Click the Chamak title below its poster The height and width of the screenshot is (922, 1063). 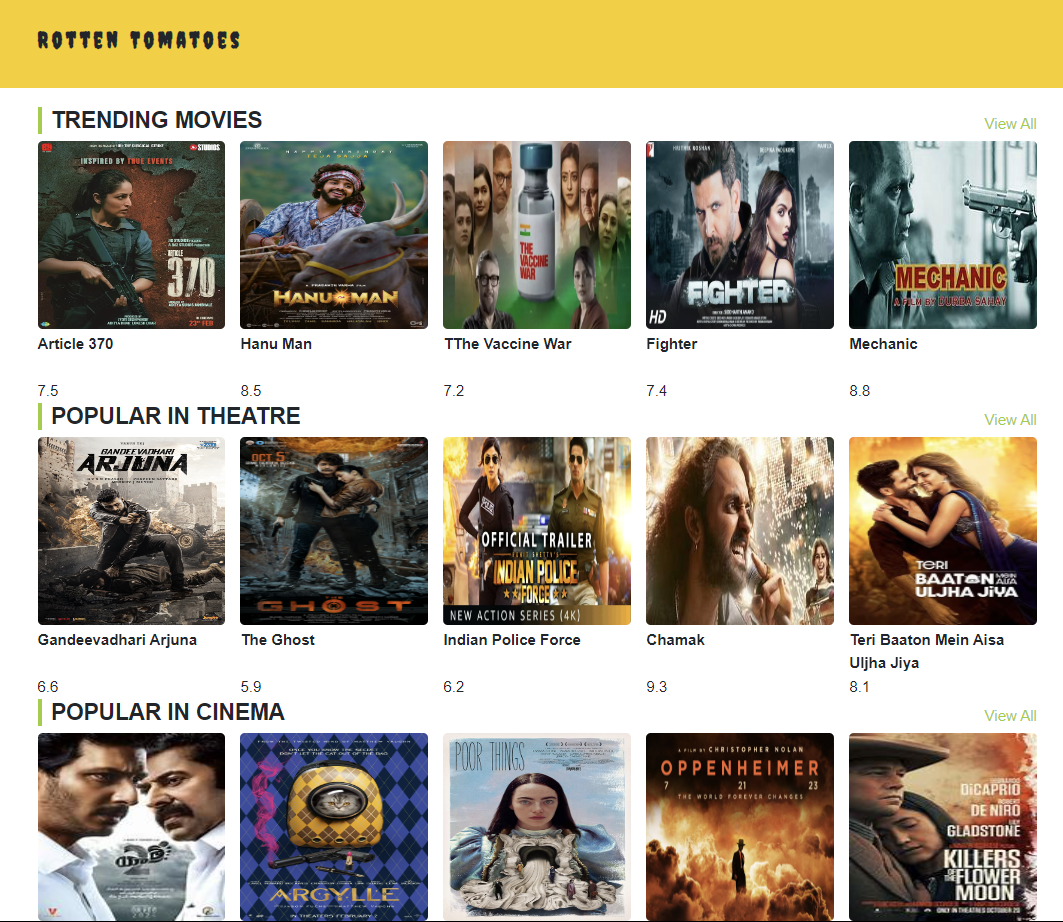click(x=675, y=640)
